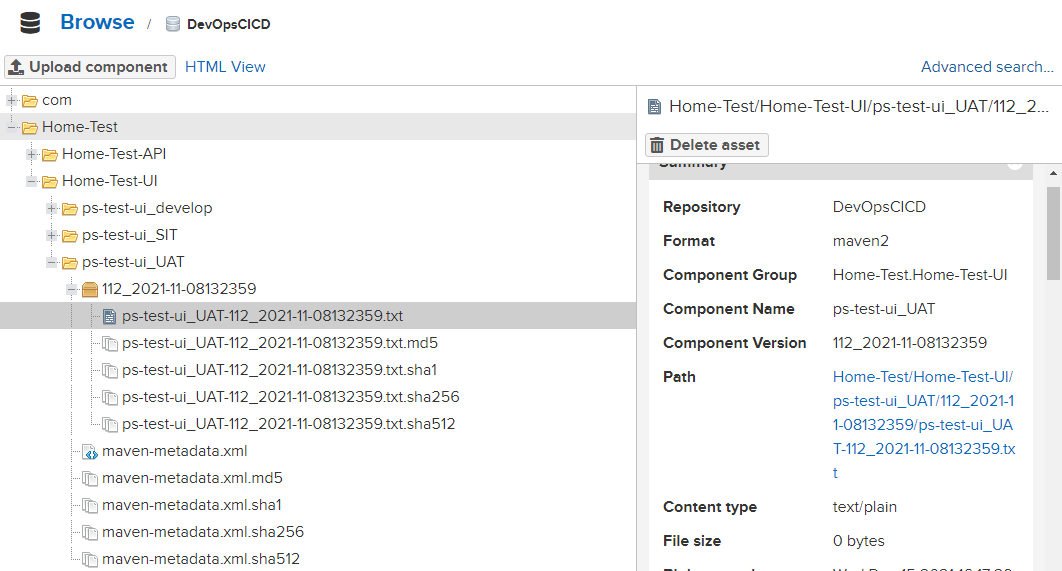This screenshot has height=571, width=1062.
Task: Click the 112_2021-11-08132359 component box icon
Action: (x=90, y=290)
